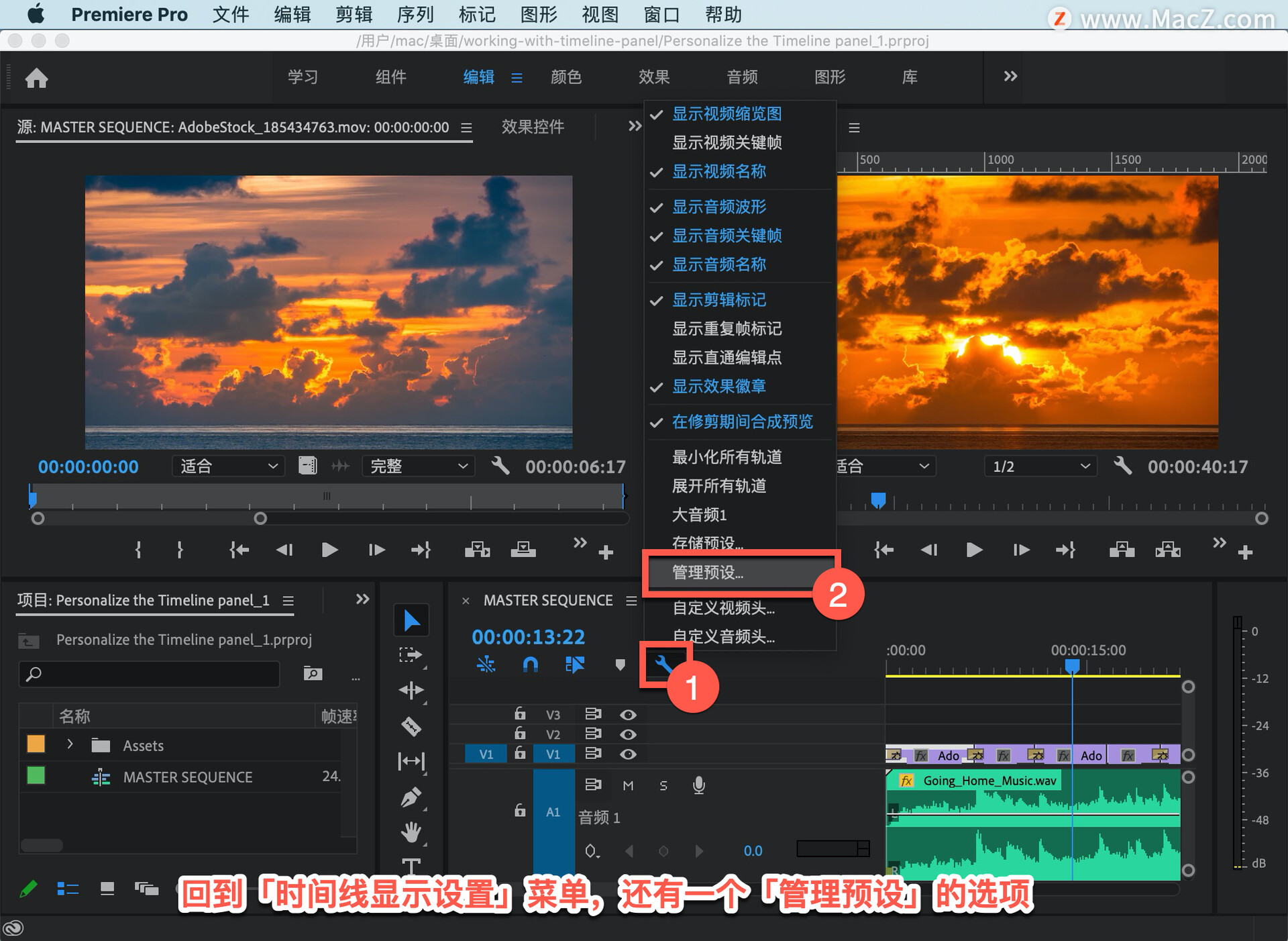Switch to the 颜色 workspace tab
This screenshot has height=941, width=1288.
coord(566,77)
